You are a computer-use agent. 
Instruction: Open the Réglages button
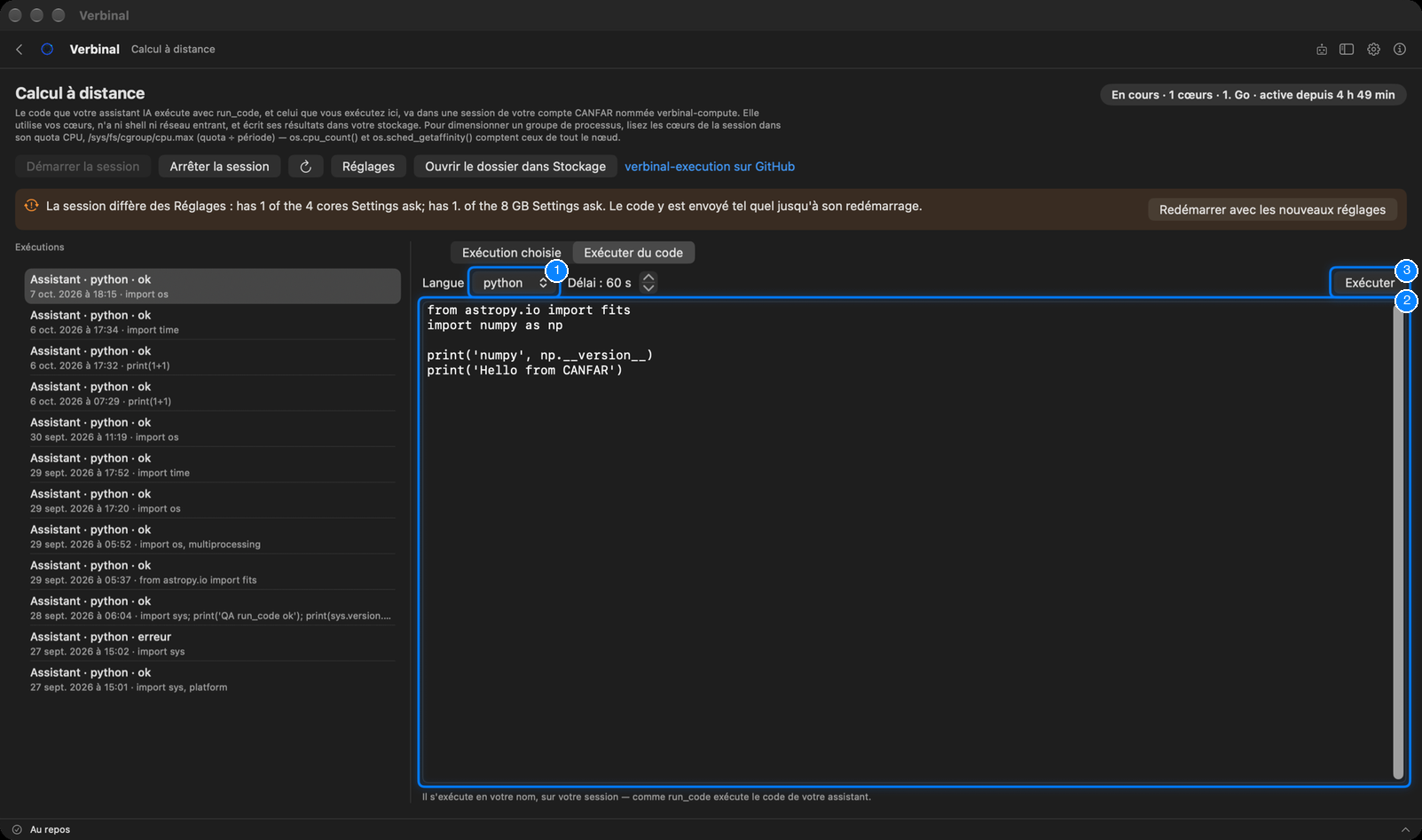(368, 167)
